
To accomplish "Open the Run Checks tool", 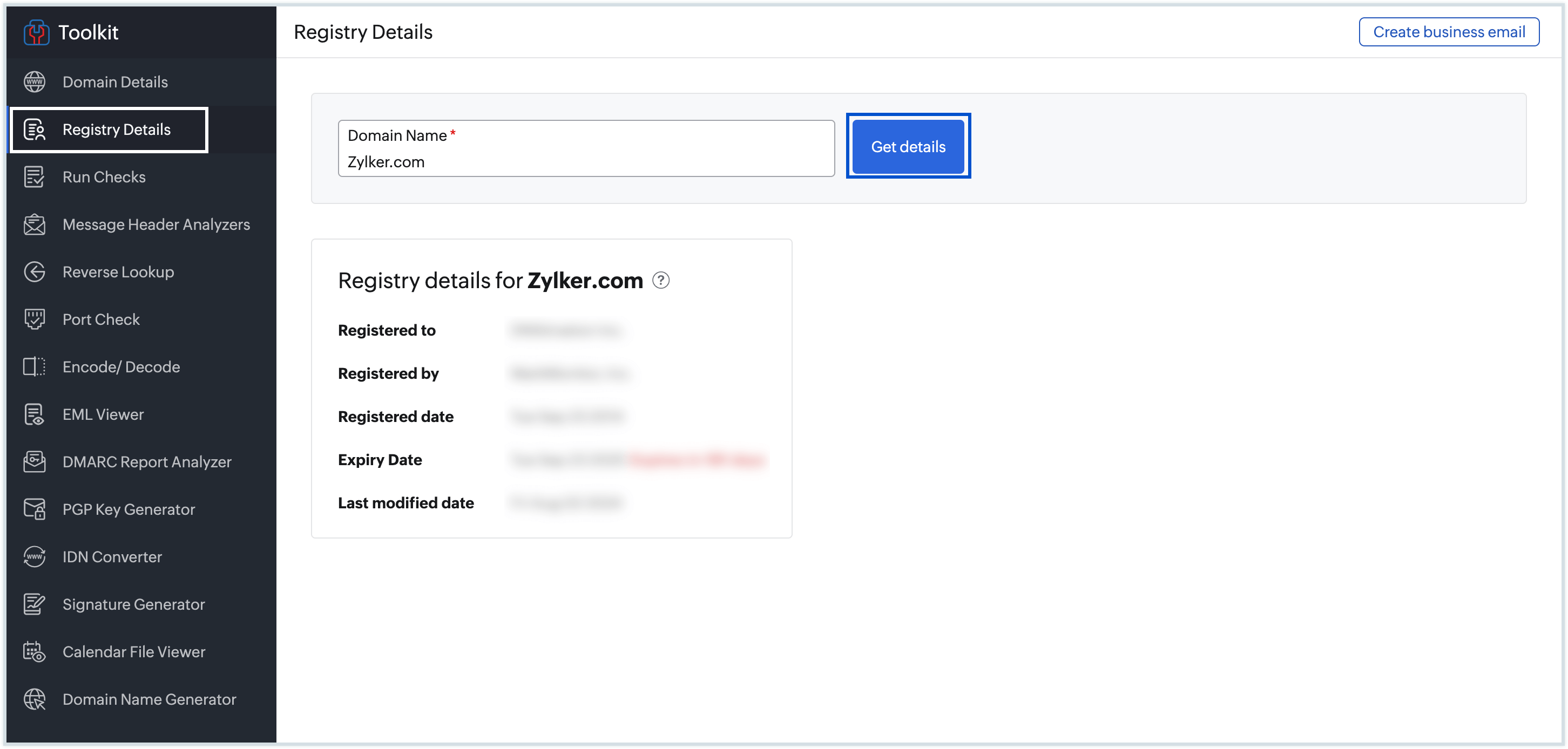I will pos(104,176).
